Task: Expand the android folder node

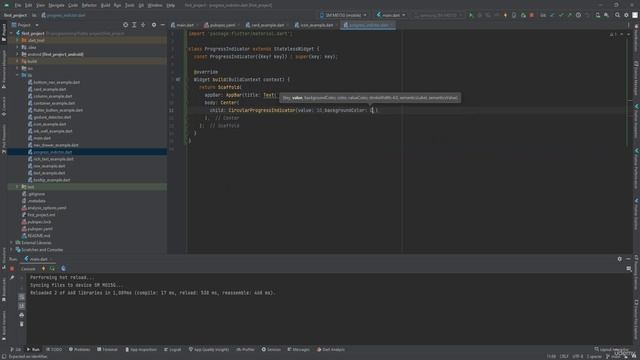Action: pyautogui.click(x=17, y=54)
